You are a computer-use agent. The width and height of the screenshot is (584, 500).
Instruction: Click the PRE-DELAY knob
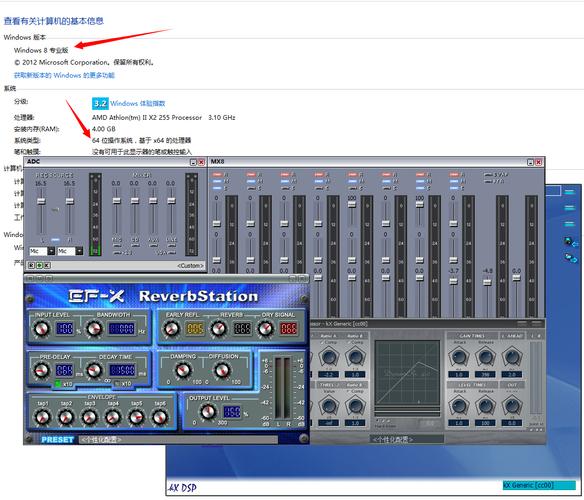point(41,370)
